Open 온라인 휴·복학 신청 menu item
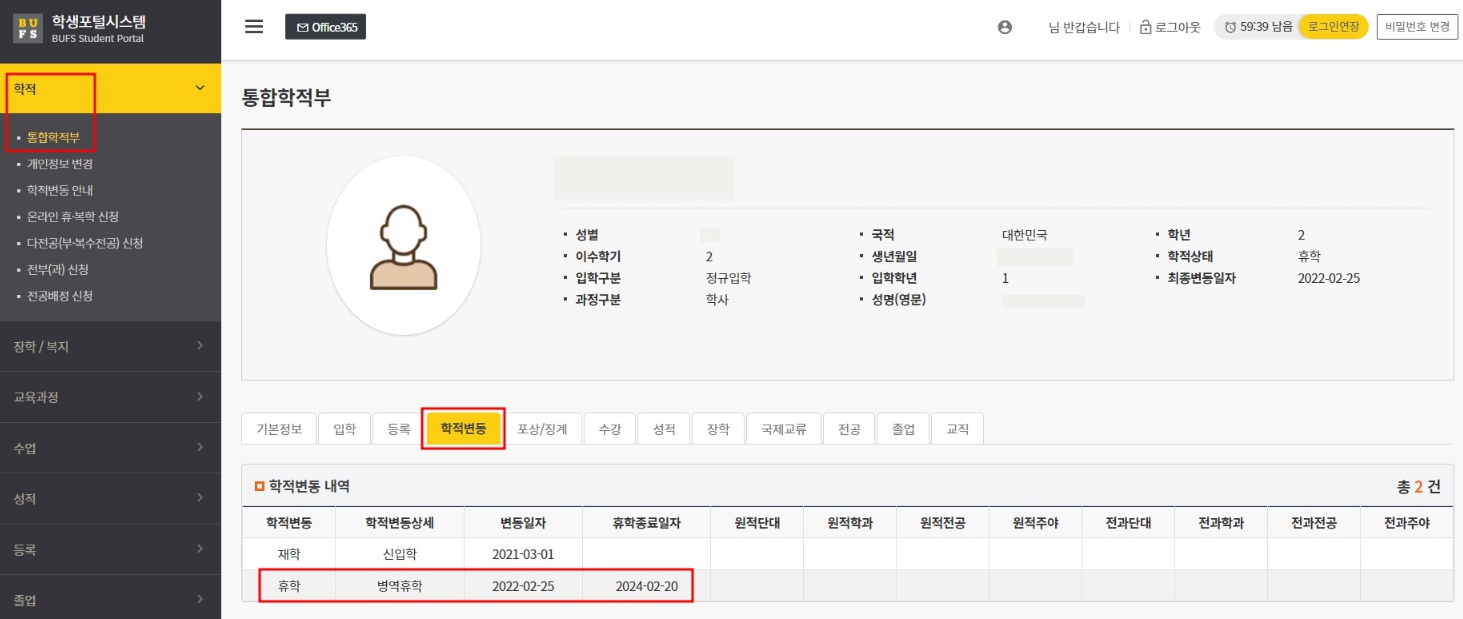Image resolution: width=1463 pixels, height=619 pixels. pos(73,216)
